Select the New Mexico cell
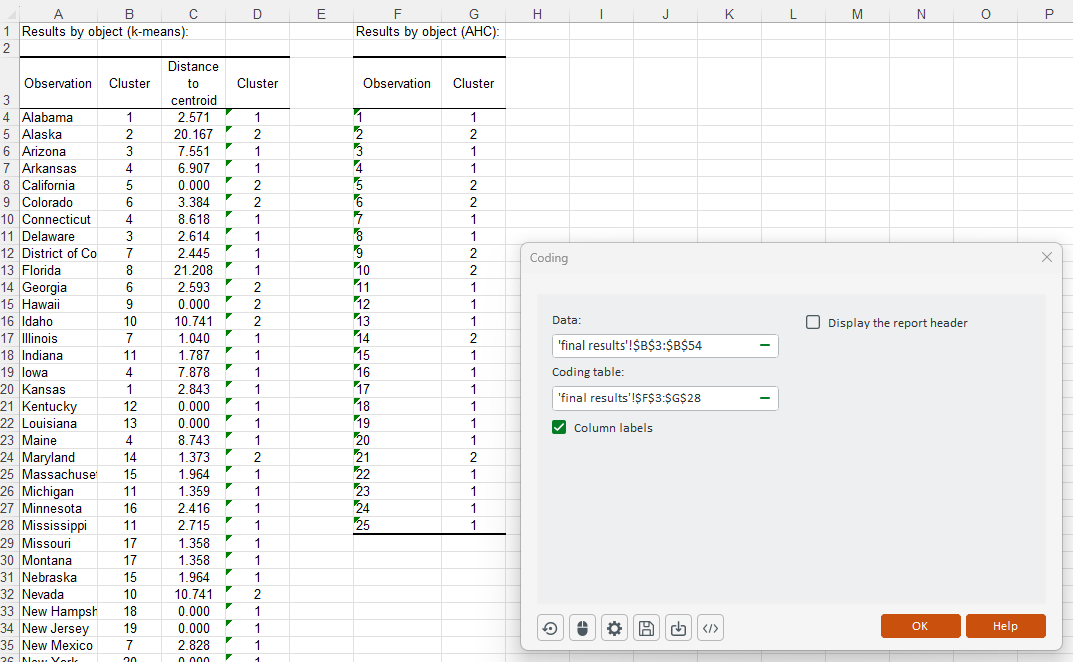Image resolution: width=1073 pixels, height=662 pixels. 58,646
